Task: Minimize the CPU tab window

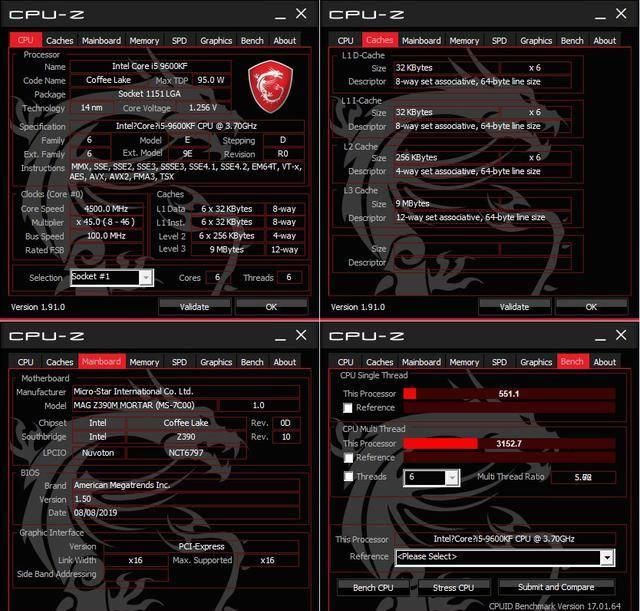Action: (x=280, y=16)
